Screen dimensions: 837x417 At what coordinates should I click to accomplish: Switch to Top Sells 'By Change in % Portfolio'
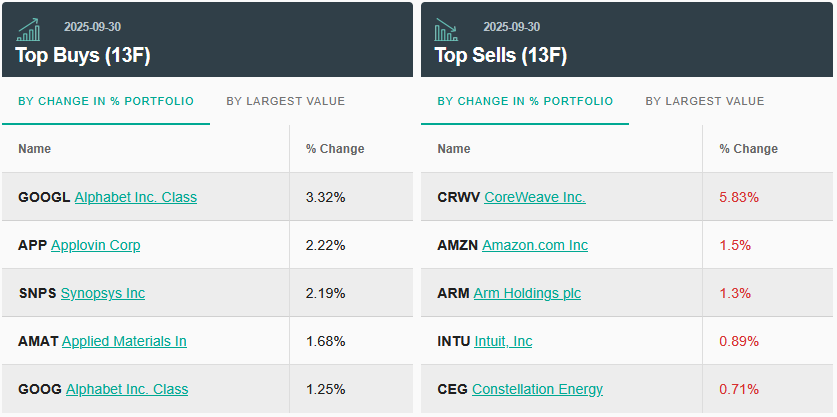pyautogui.click(x=525, y=101)
